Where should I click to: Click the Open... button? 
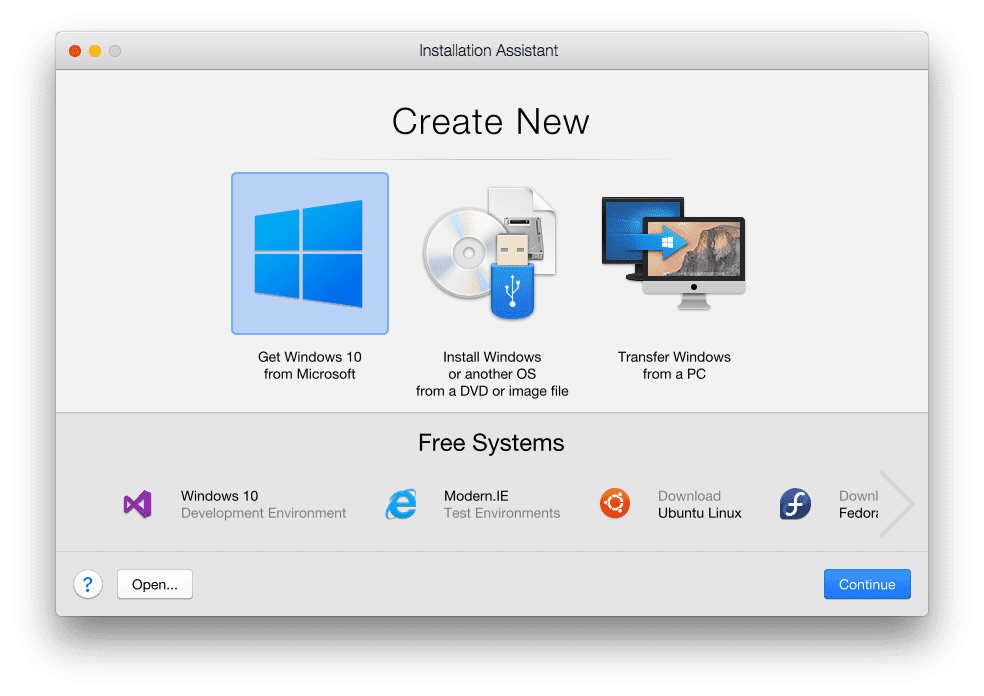154,584
